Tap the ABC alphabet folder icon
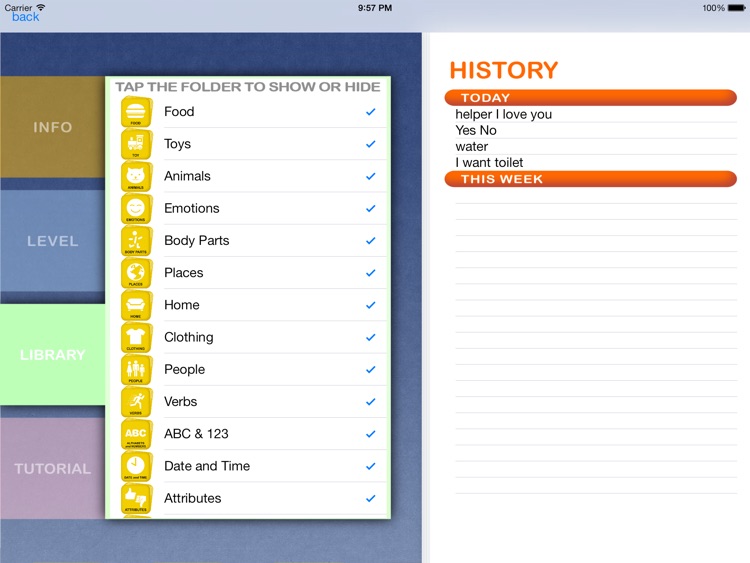This screenshot has height=563, width=750. [x=136, y=434]
